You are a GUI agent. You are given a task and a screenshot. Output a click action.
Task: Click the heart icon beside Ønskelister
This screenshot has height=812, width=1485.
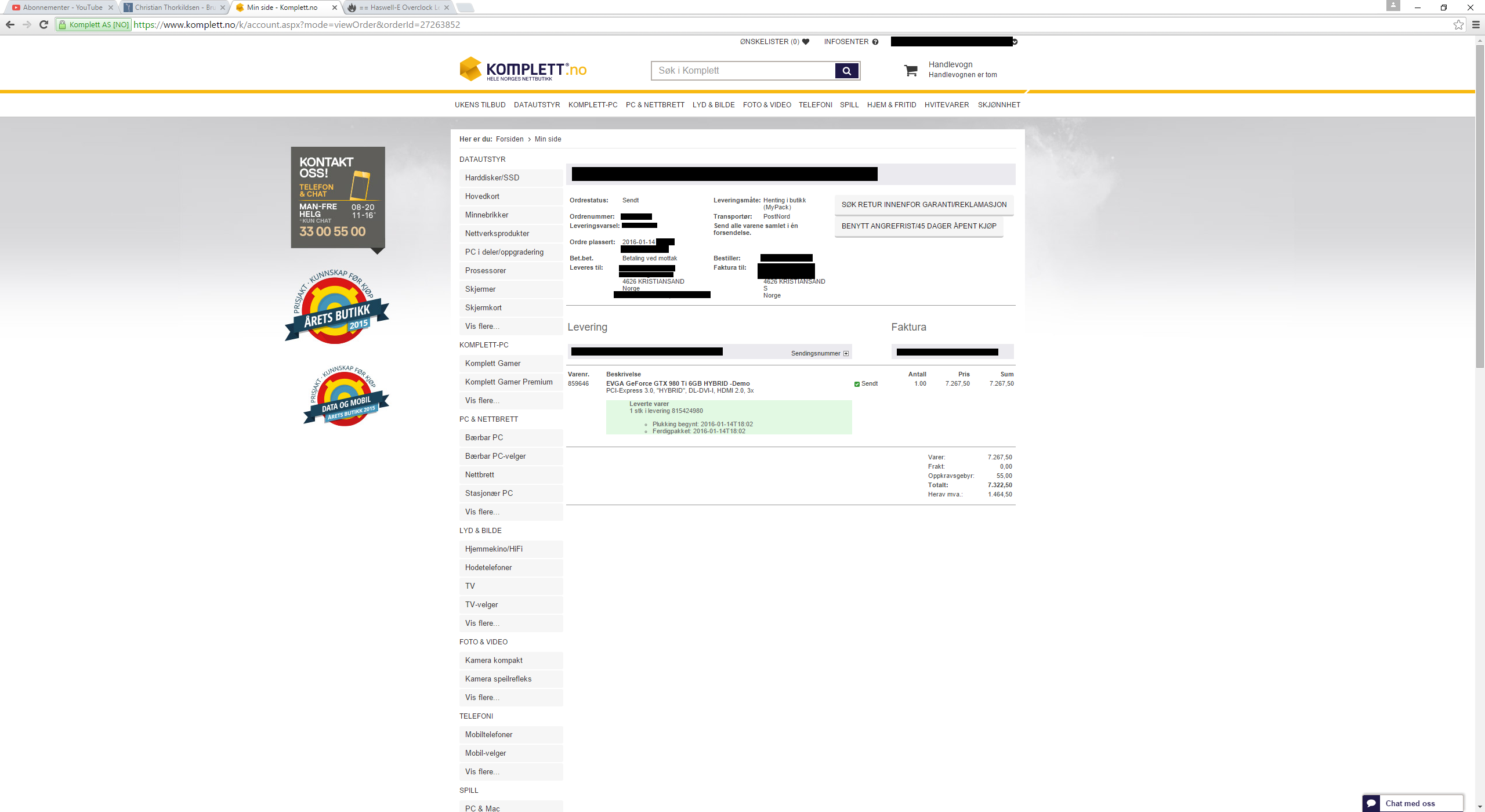[806, 42]
